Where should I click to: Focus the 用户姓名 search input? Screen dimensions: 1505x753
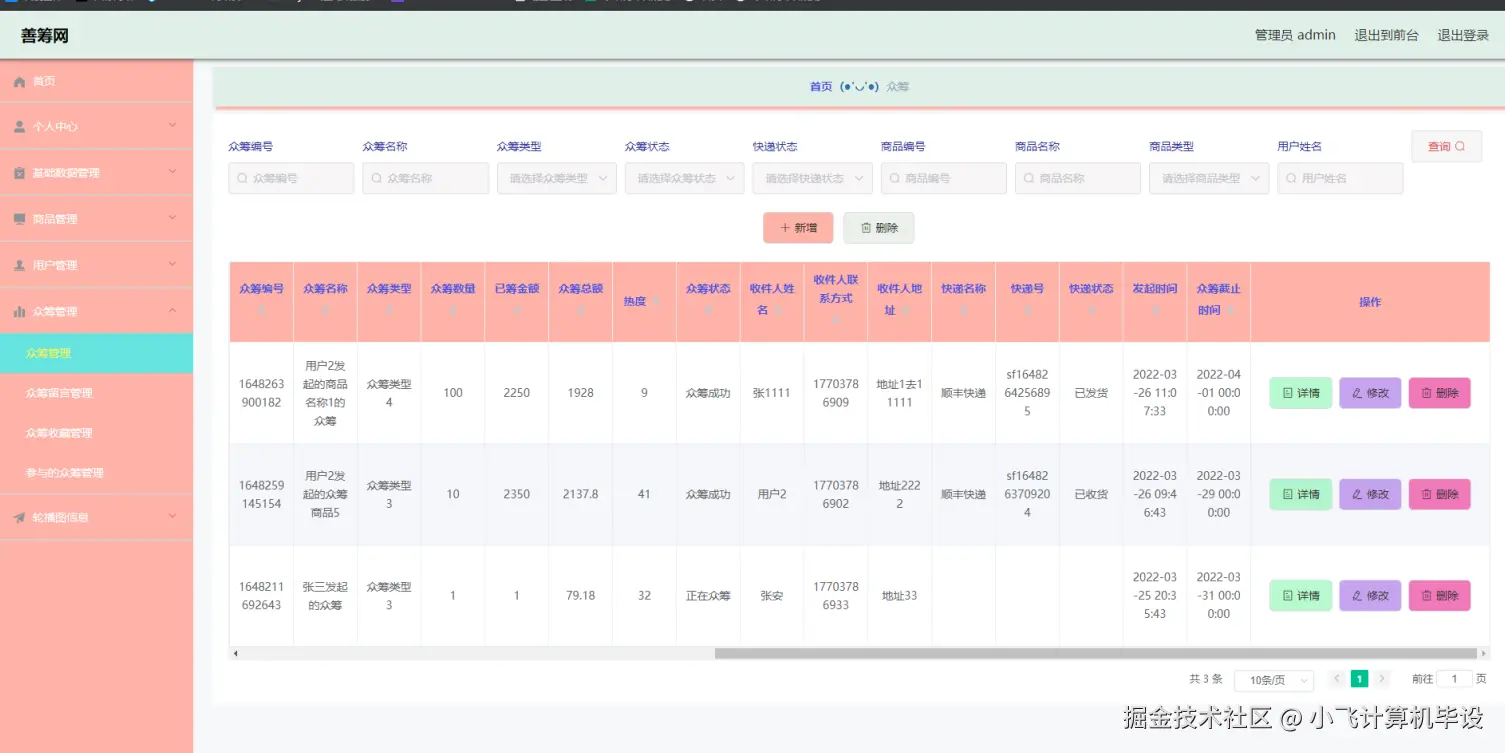pyautogui.click(x=1340, y=178)
